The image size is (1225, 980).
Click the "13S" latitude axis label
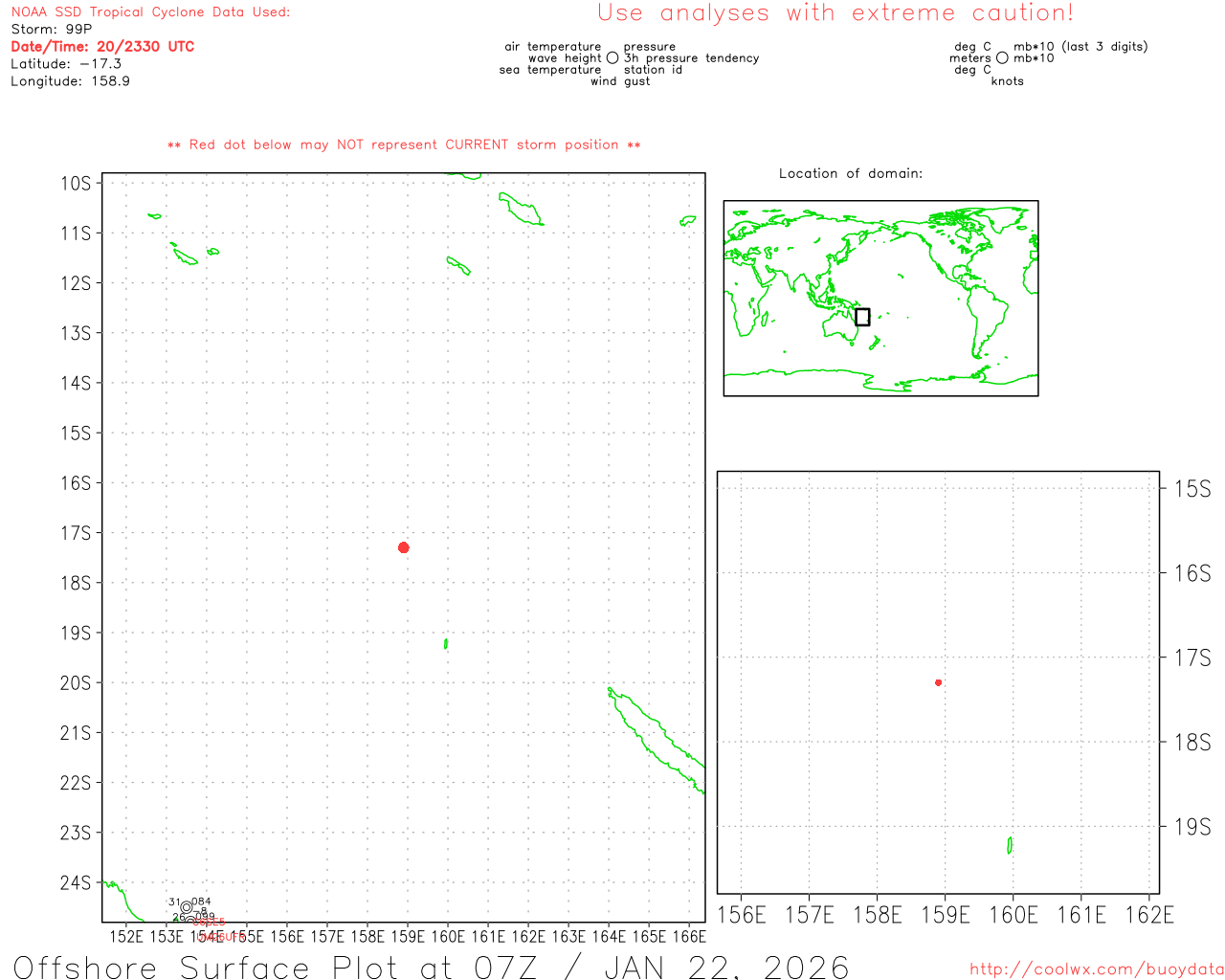[x=76, y=333]
